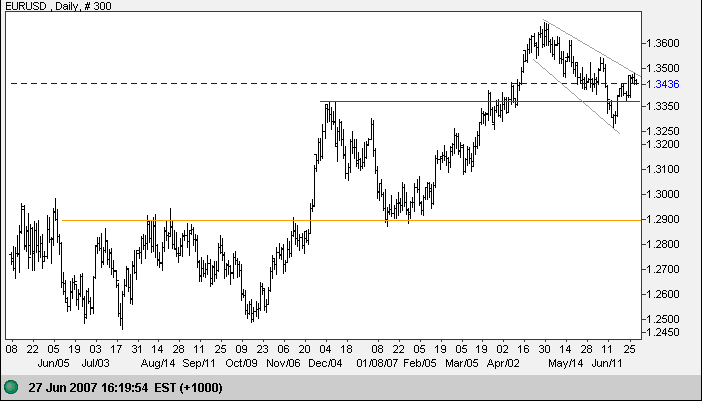Viewport: 702px width, 401px height.
Task: Click the green status indicator circle
Action: click(11, 387)
